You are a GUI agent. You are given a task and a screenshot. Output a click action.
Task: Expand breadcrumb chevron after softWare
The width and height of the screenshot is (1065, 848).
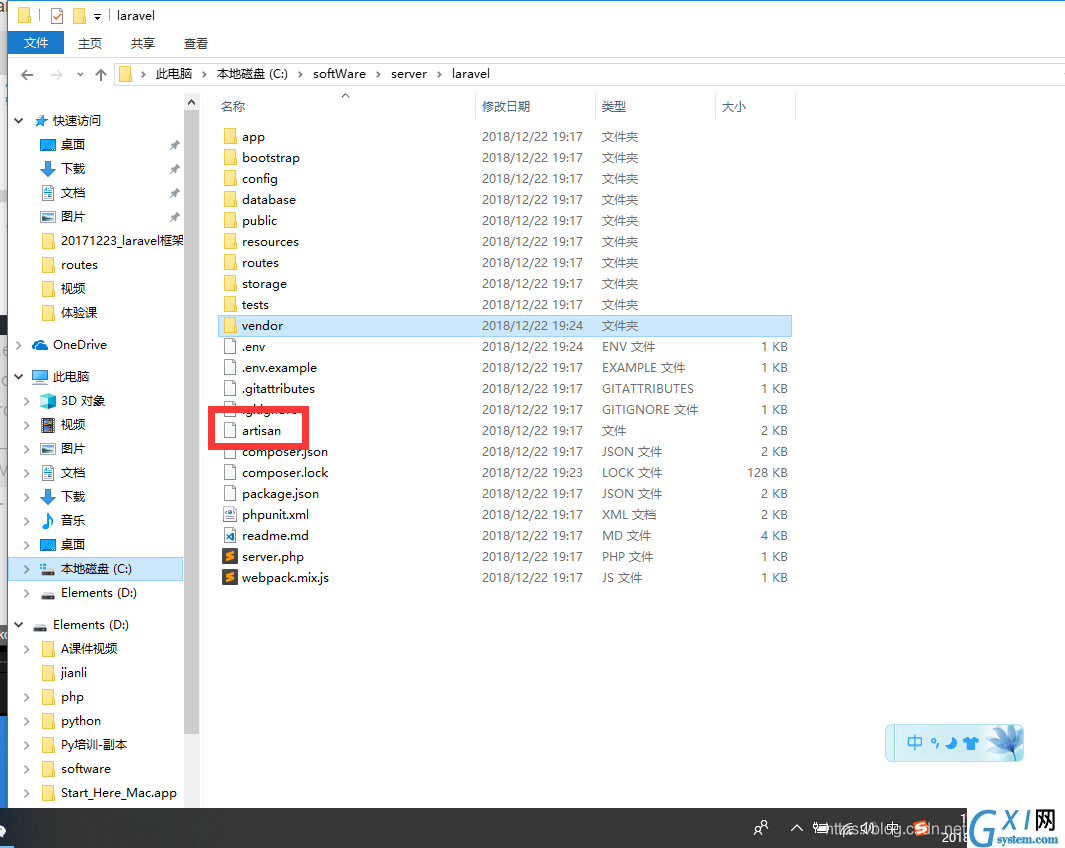(x=378, y=74)
